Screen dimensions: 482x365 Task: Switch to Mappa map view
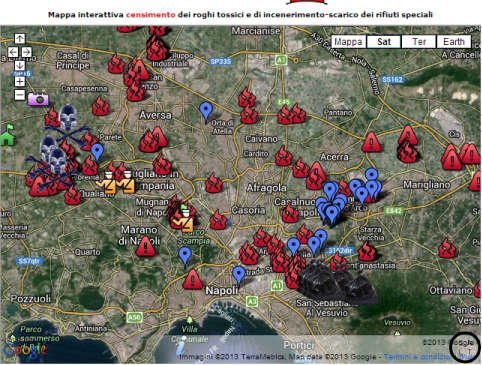(349, 42)
